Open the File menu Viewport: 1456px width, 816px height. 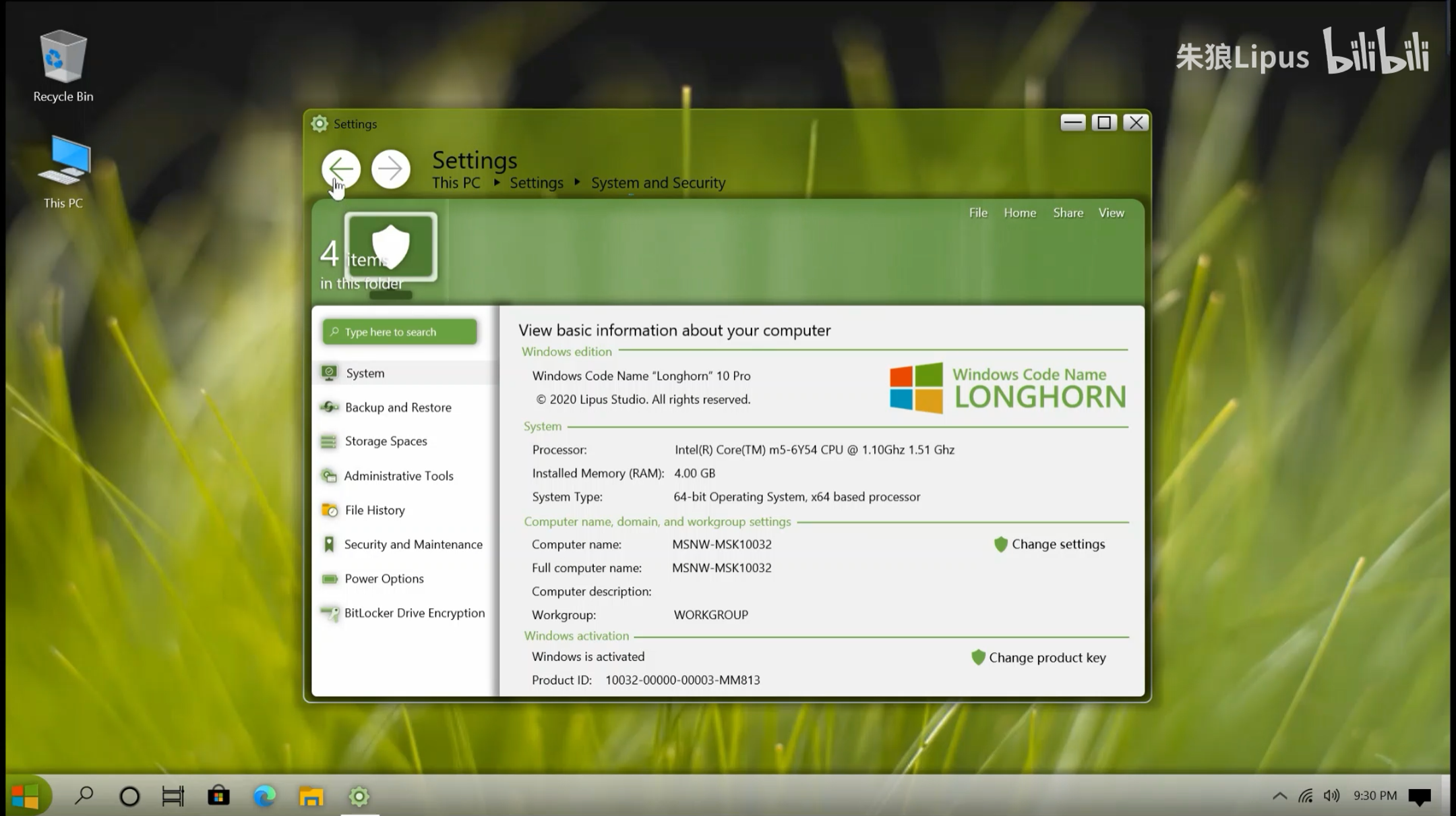(977, 213)
